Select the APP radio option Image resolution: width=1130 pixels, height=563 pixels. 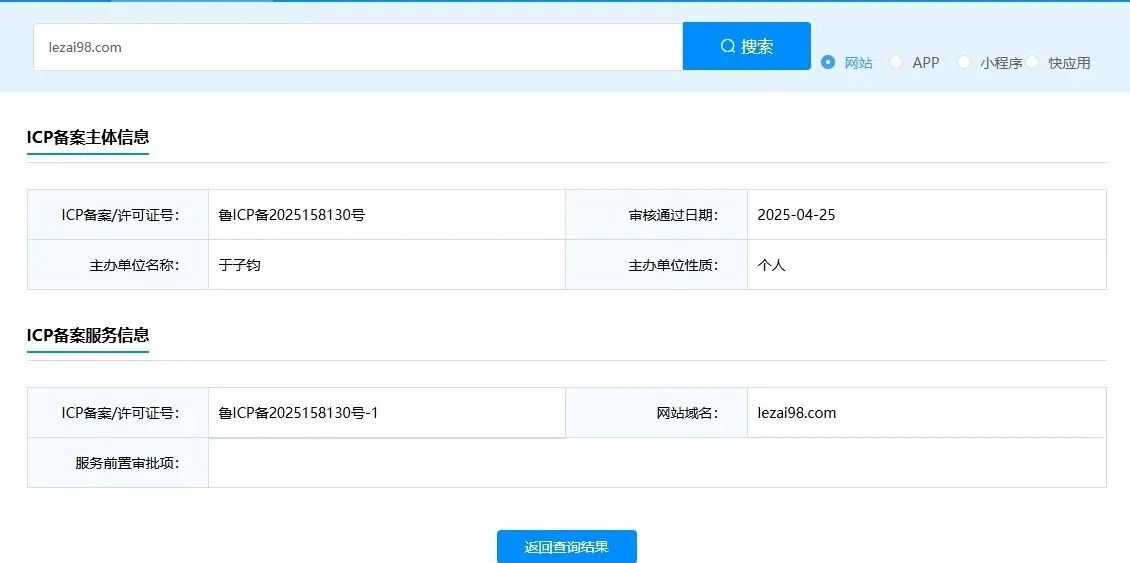896,62
